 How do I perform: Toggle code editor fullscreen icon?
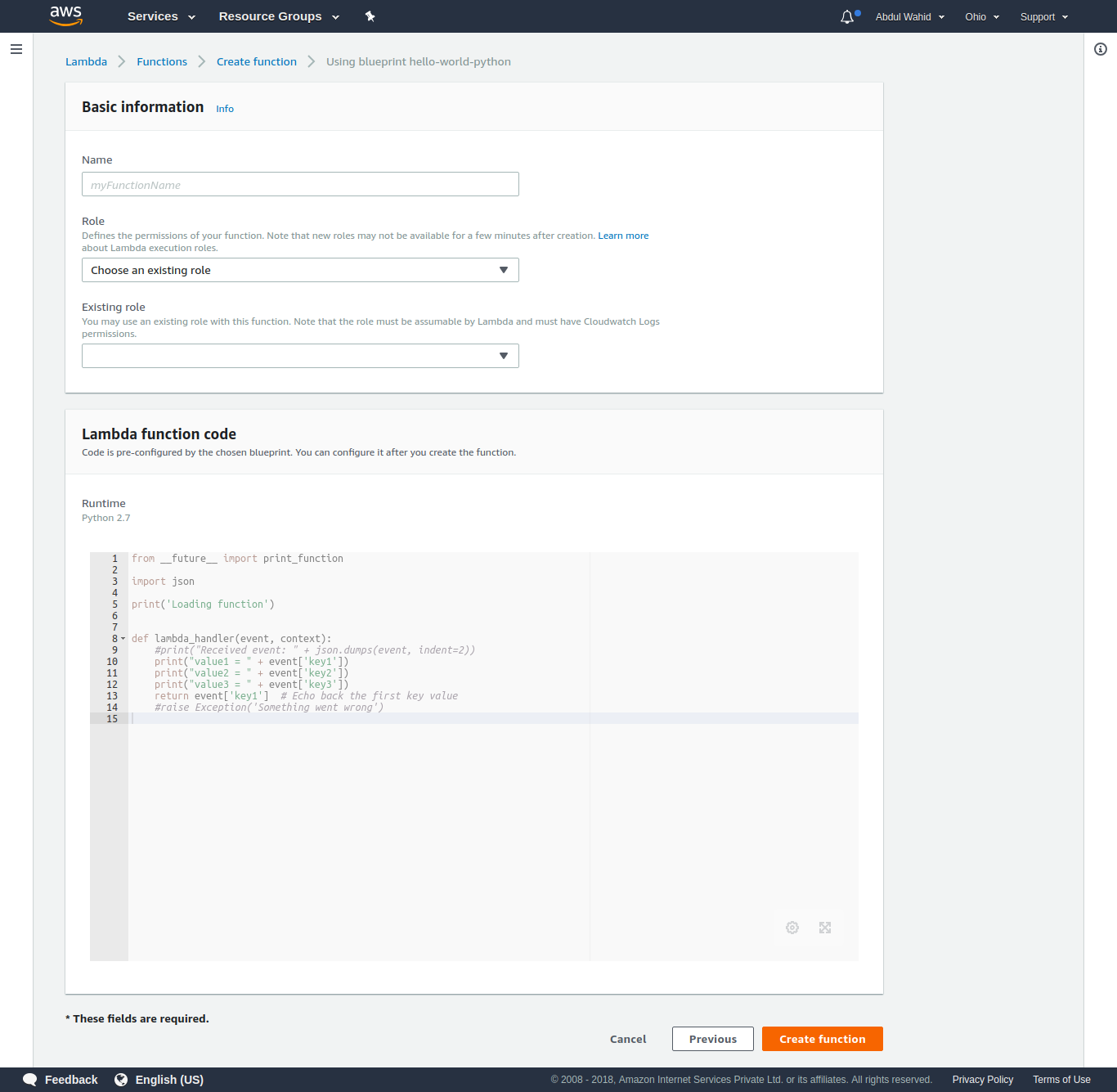coord(825,928)
